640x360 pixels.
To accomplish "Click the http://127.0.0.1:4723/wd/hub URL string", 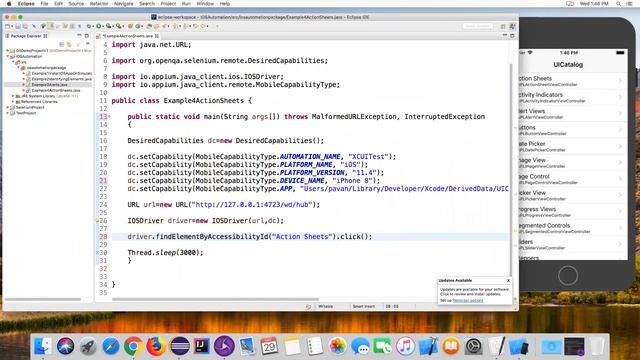I will click(x=252, y=205).
